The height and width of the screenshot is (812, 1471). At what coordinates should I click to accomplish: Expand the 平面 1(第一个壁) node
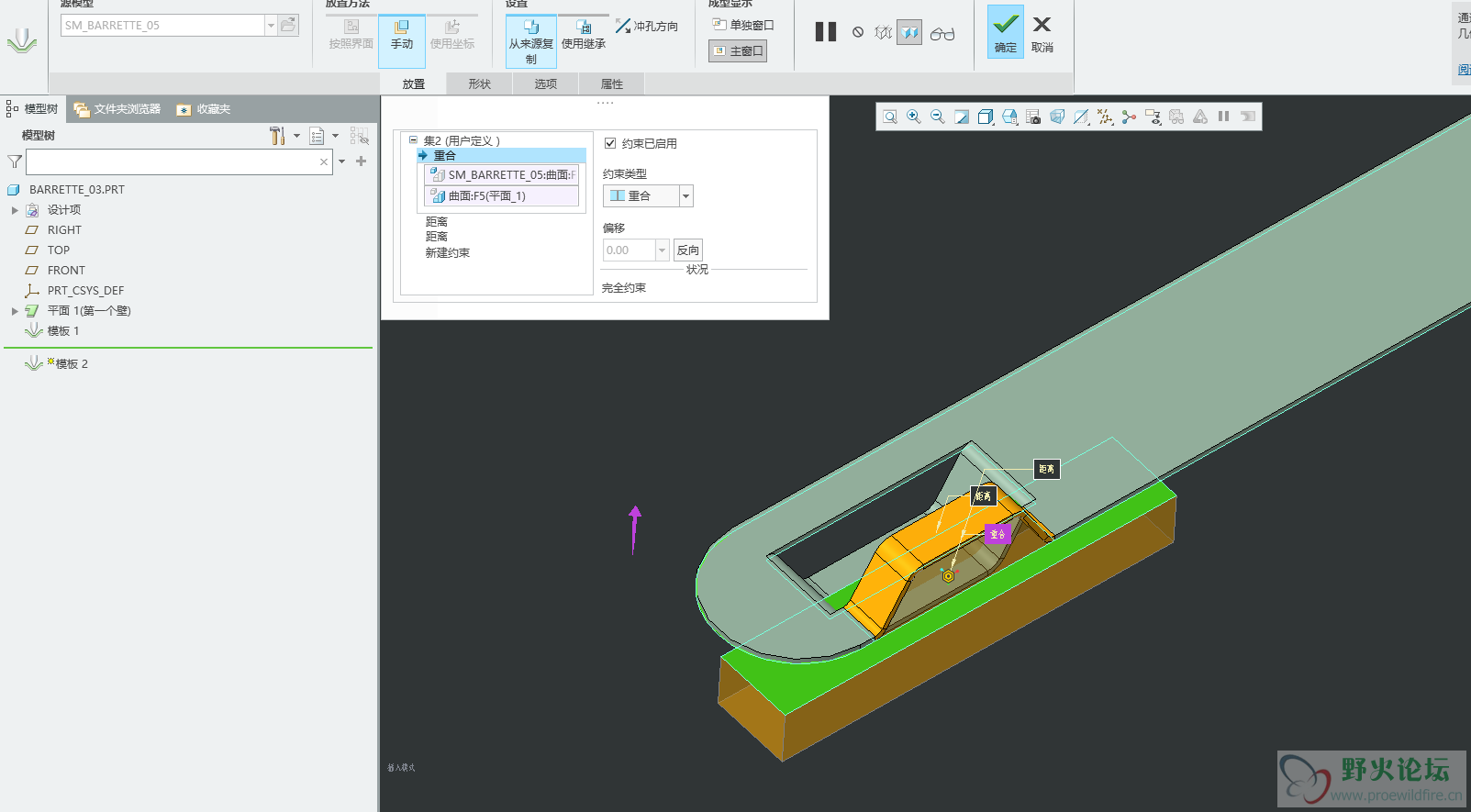15,311
